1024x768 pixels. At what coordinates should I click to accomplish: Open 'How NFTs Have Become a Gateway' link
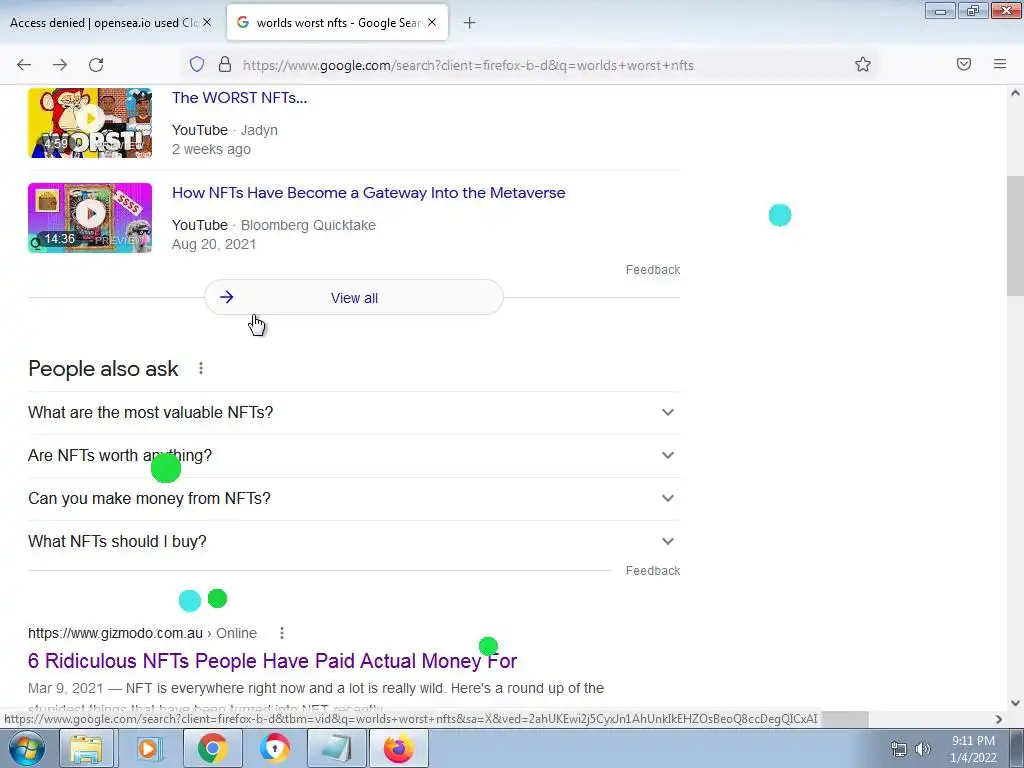pyautogui.click(x=368, y=193)
